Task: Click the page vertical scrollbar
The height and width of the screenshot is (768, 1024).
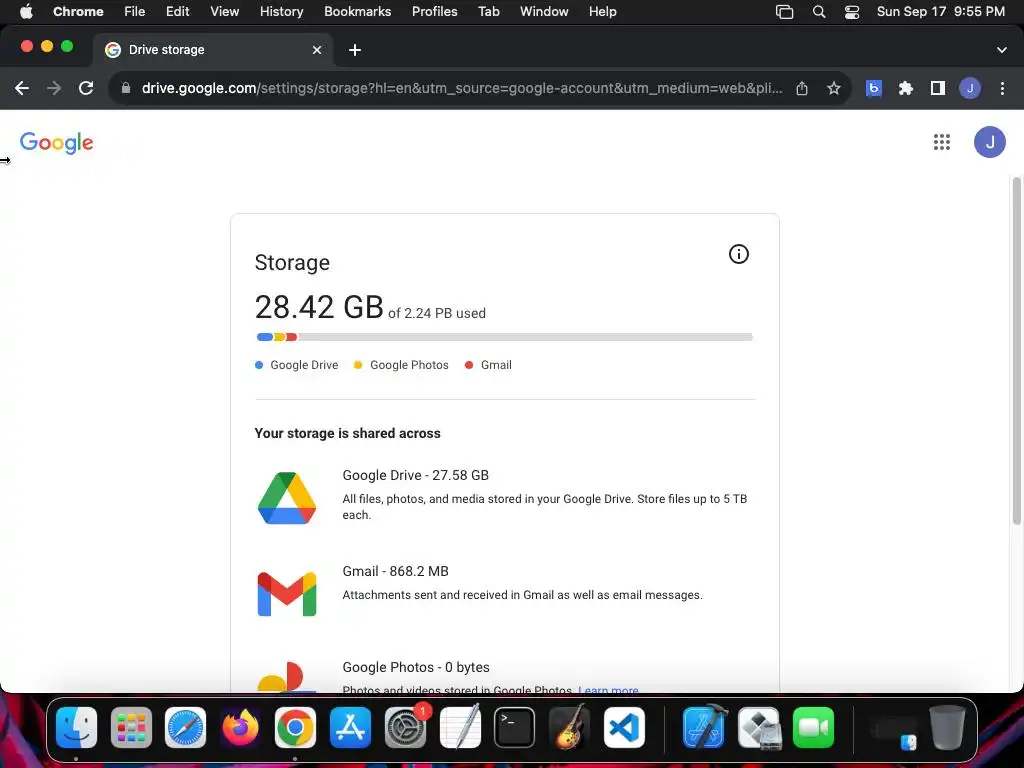Action: tap(1016, 350)
